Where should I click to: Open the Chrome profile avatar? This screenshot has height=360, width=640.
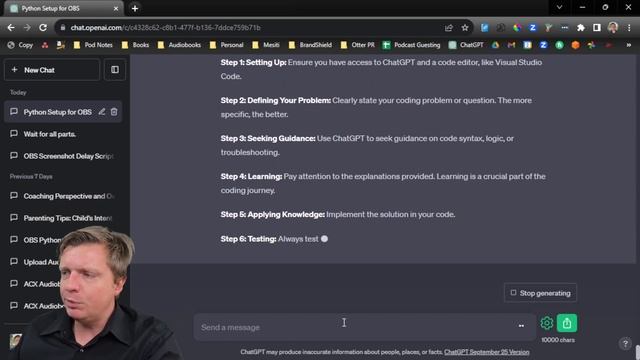(x=613, y=28)
